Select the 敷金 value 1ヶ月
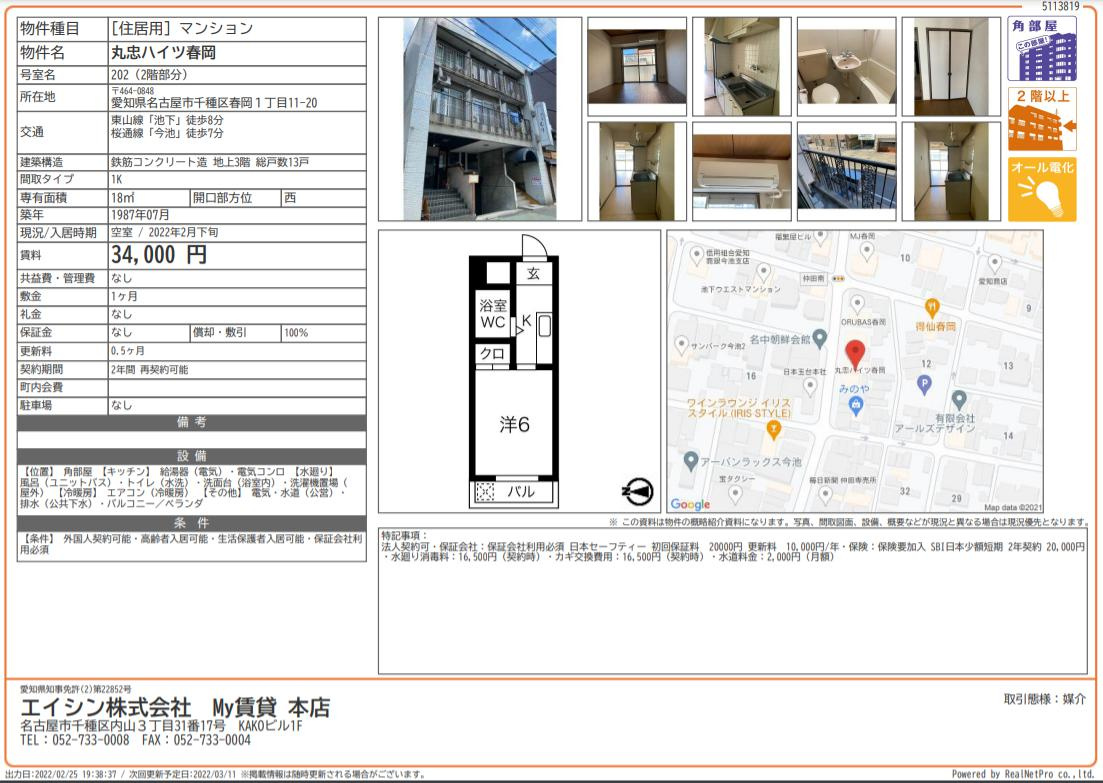1103x783 pixels. click(x=124, y=296)
